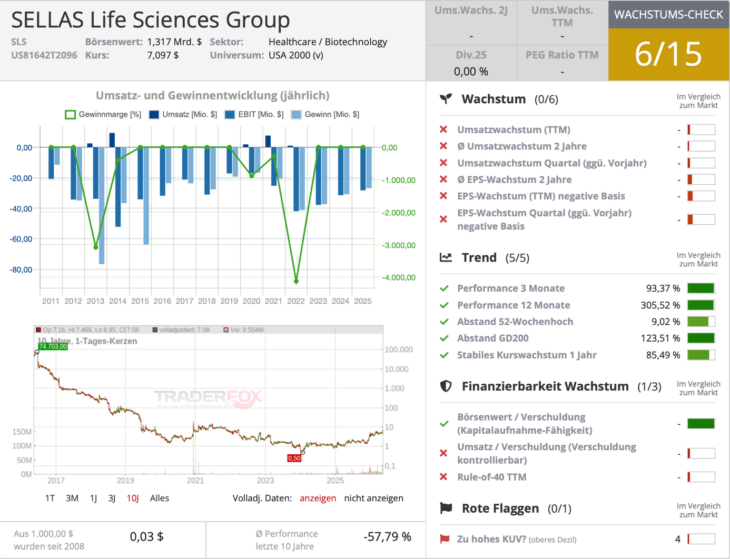Click the 6/15 score box
Screen dimensions: 730x559
[669, 54]
